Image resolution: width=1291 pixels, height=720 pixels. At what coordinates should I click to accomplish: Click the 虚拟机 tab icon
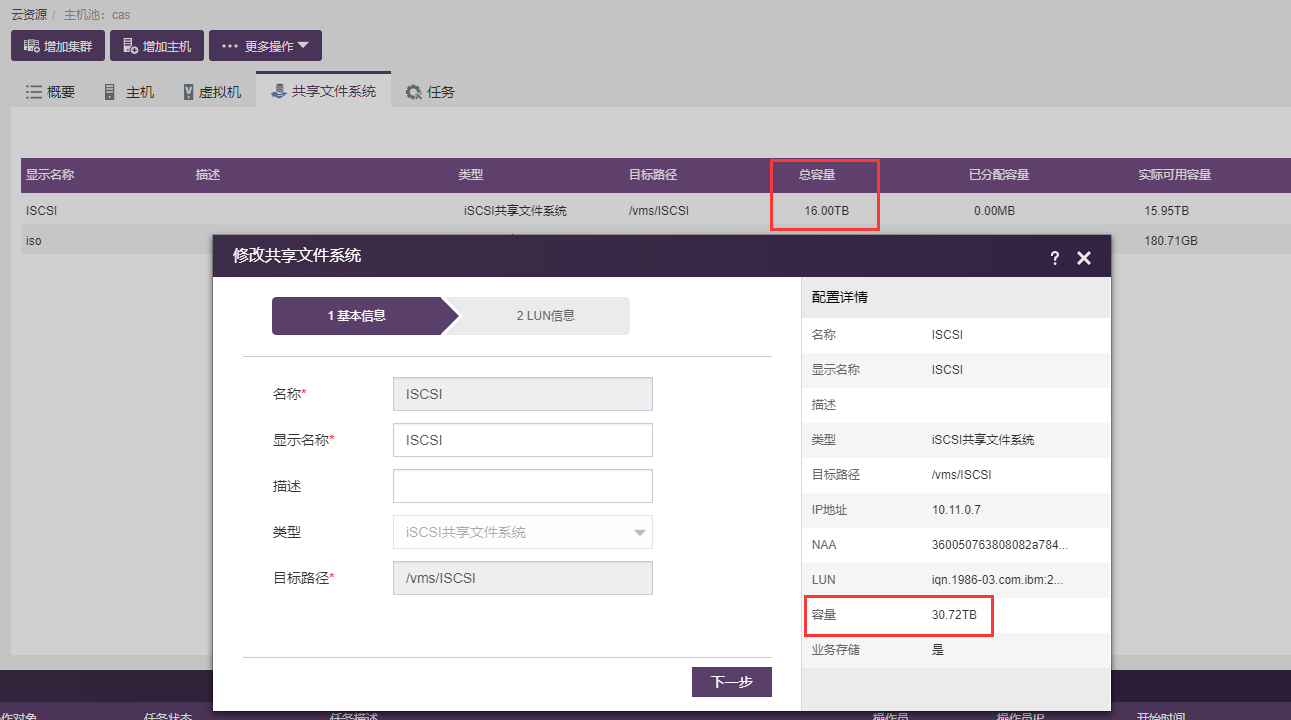click(x=188, y=92)
